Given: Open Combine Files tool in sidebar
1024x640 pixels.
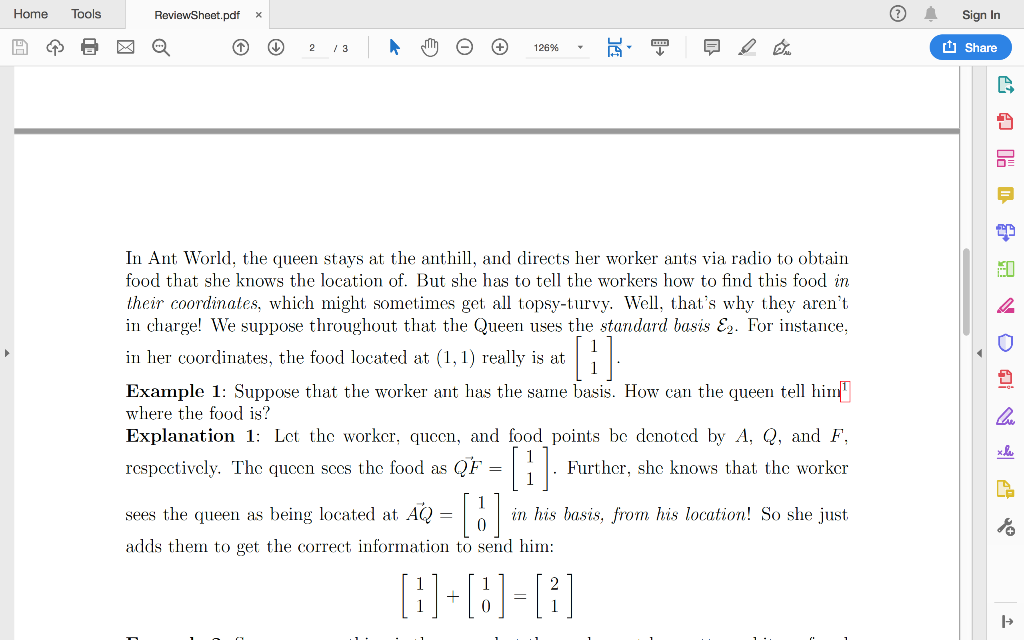Looking at the screenshot, I should coord(1006,232).
